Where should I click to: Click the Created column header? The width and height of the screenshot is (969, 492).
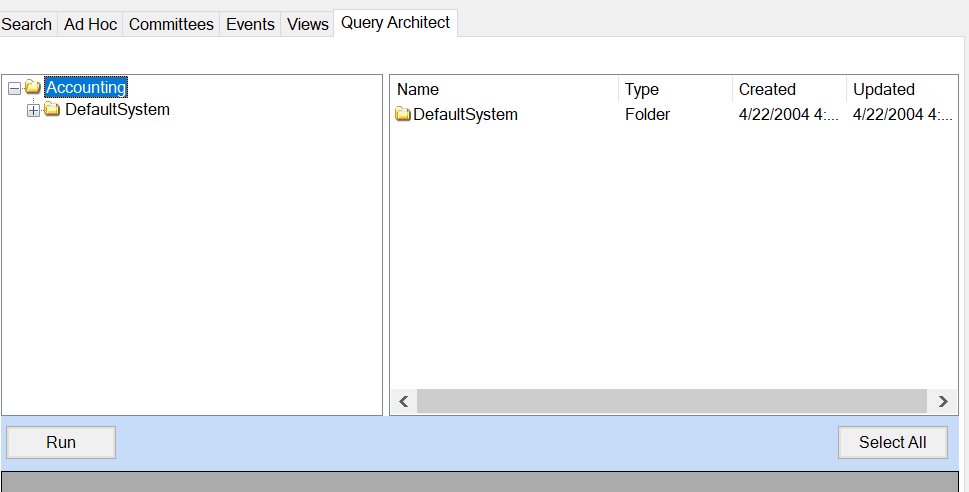tap(789, 89)
